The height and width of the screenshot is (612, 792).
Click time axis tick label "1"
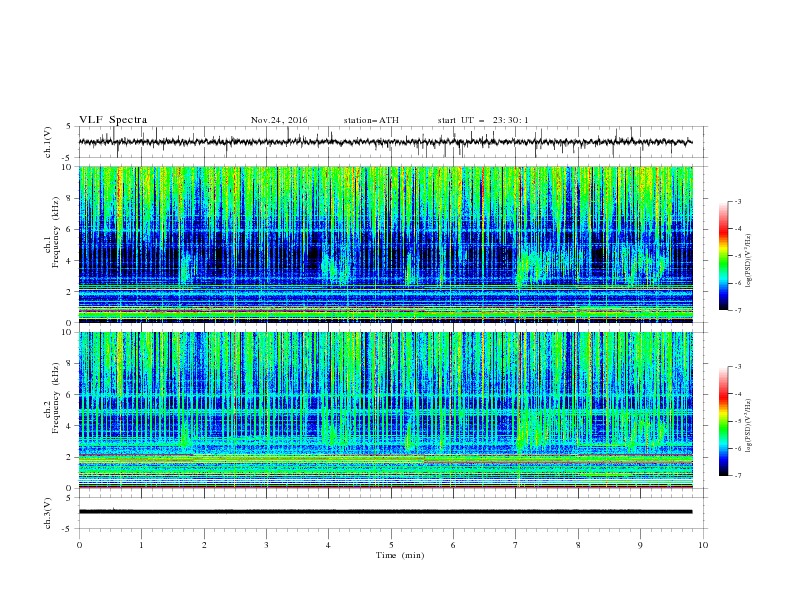coord(141,545)
